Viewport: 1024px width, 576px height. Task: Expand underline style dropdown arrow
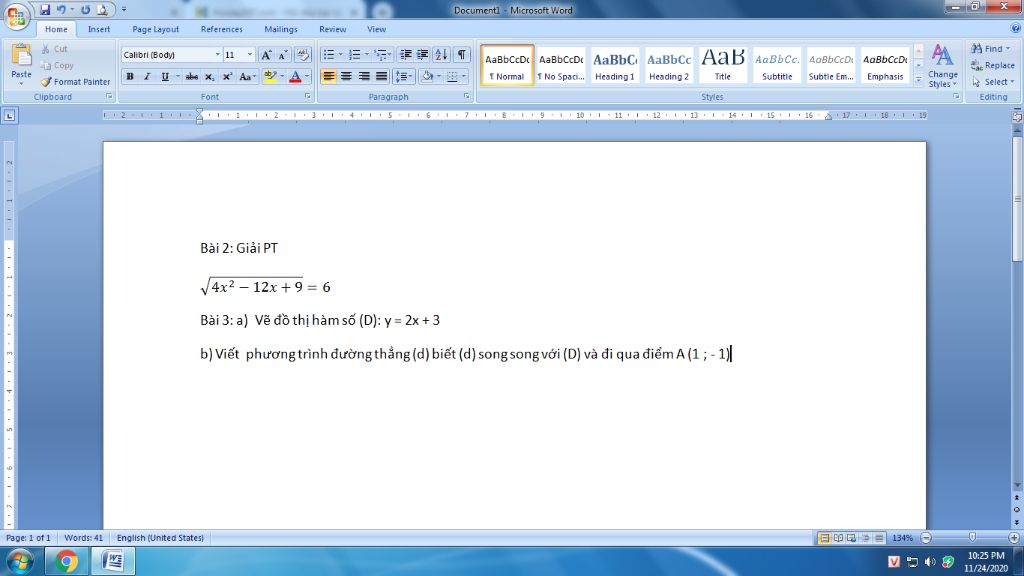click(x=177, y=76)
